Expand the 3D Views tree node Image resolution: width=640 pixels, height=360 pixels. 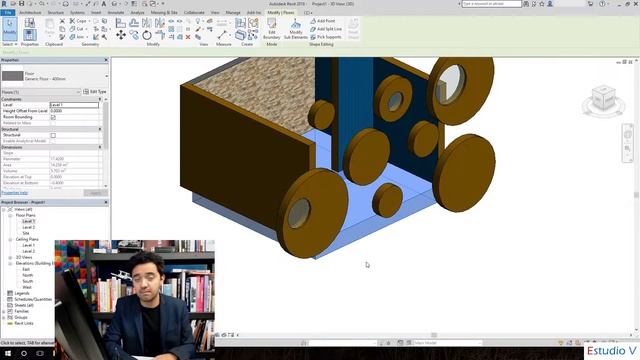(10, 258)
